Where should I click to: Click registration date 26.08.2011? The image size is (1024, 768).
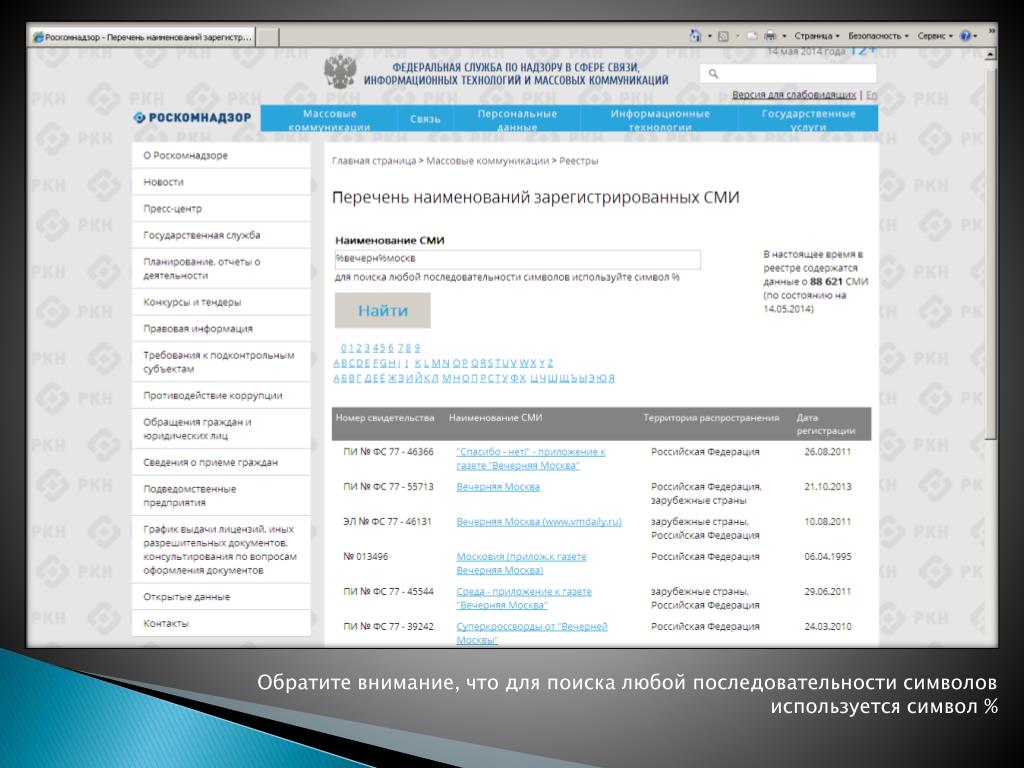point(827,452)
